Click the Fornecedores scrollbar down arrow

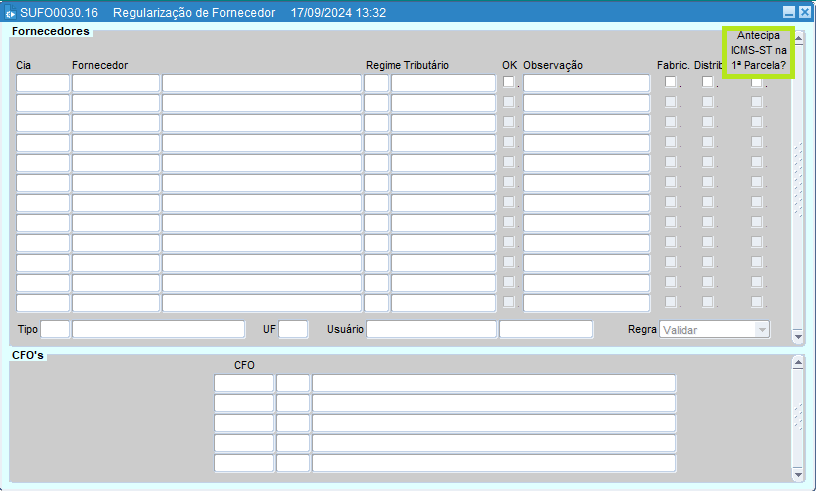(x=798, y=337)
